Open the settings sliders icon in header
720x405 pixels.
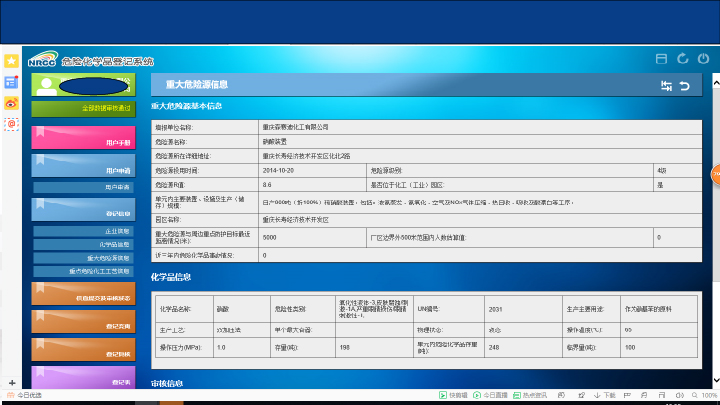[x=666, y=86]
